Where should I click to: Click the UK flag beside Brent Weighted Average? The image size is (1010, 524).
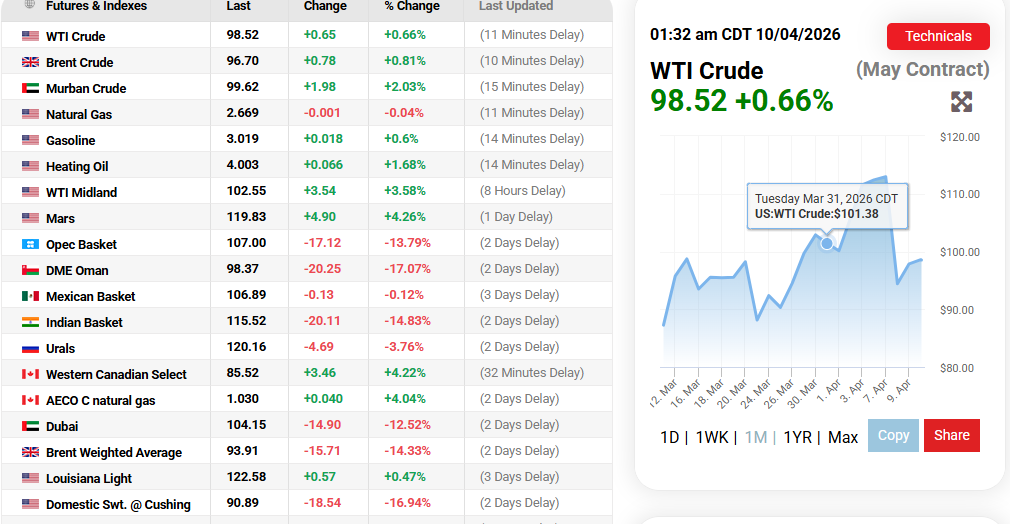coord(30,452)
